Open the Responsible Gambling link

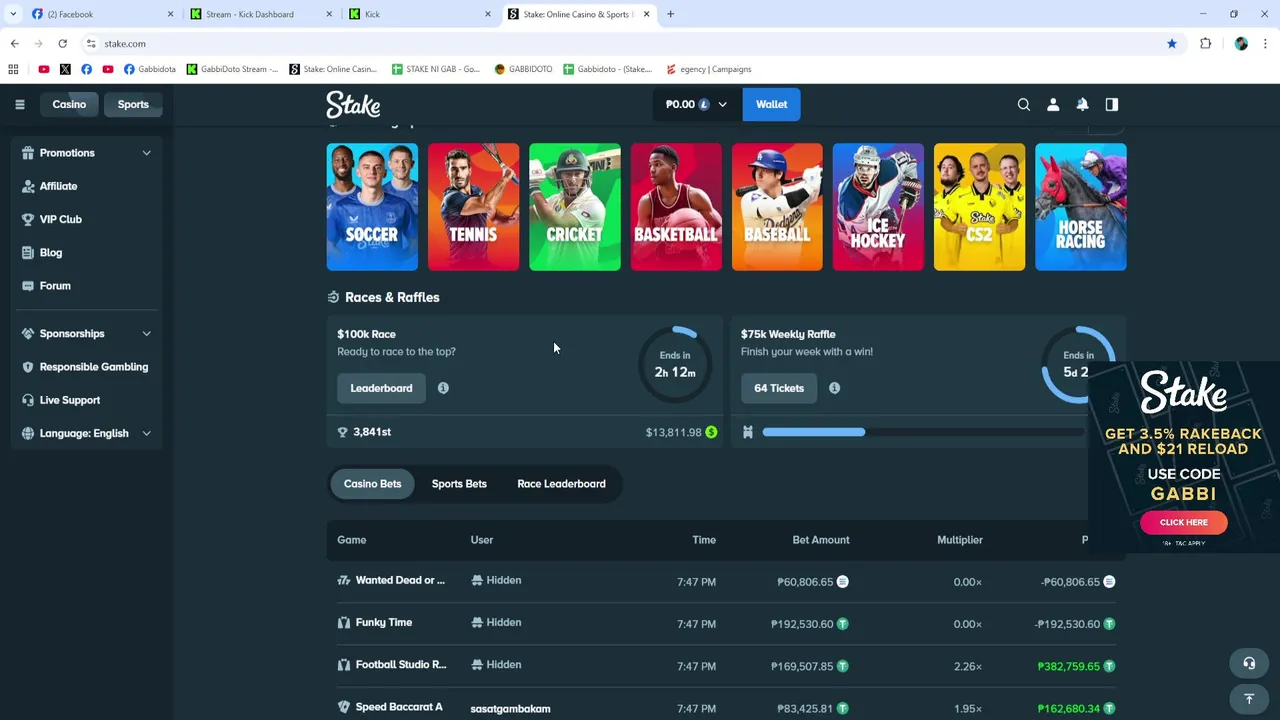(93, 367)
